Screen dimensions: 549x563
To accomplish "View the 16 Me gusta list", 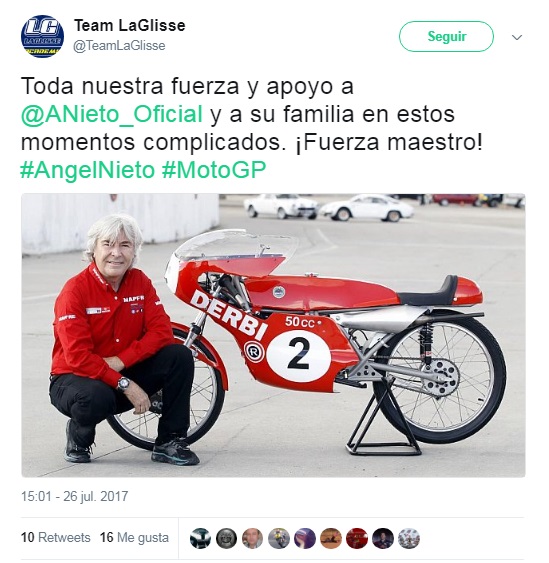I will coord(134,538).
